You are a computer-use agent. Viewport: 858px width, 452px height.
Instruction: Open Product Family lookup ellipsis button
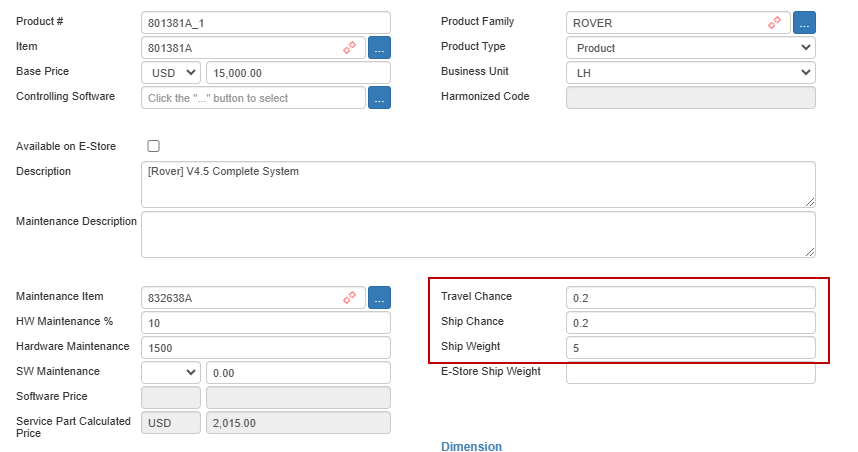[x=804, y=23]
